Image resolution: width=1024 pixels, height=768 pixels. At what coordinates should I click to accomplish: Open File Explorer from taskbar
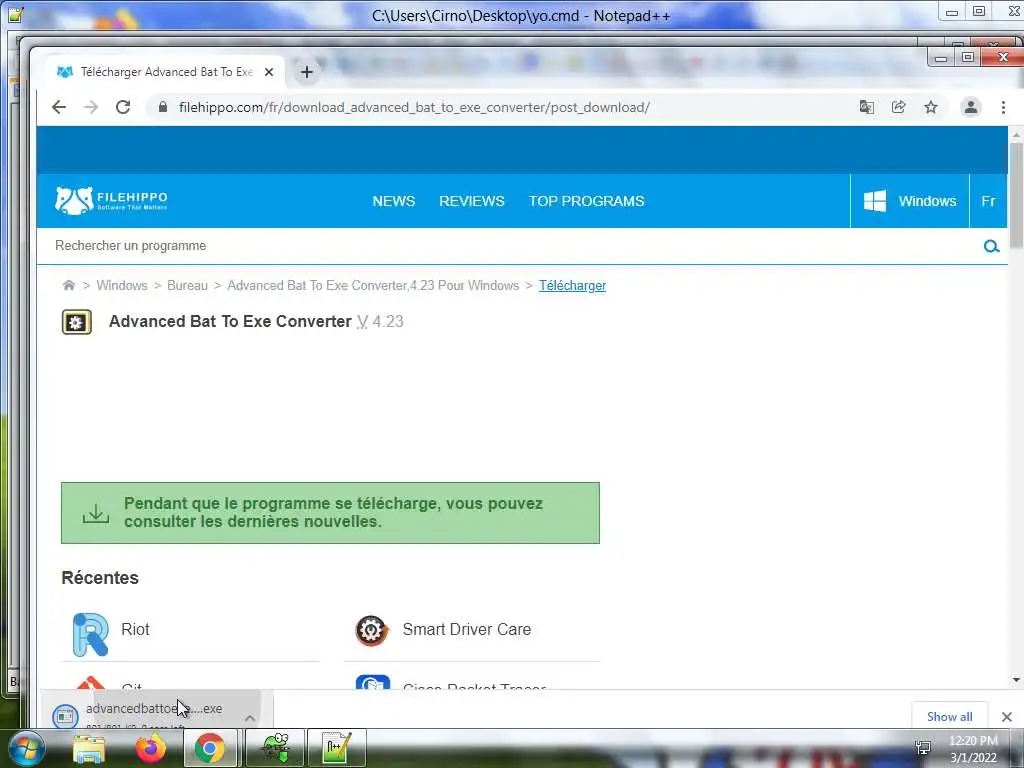(89, 748)
